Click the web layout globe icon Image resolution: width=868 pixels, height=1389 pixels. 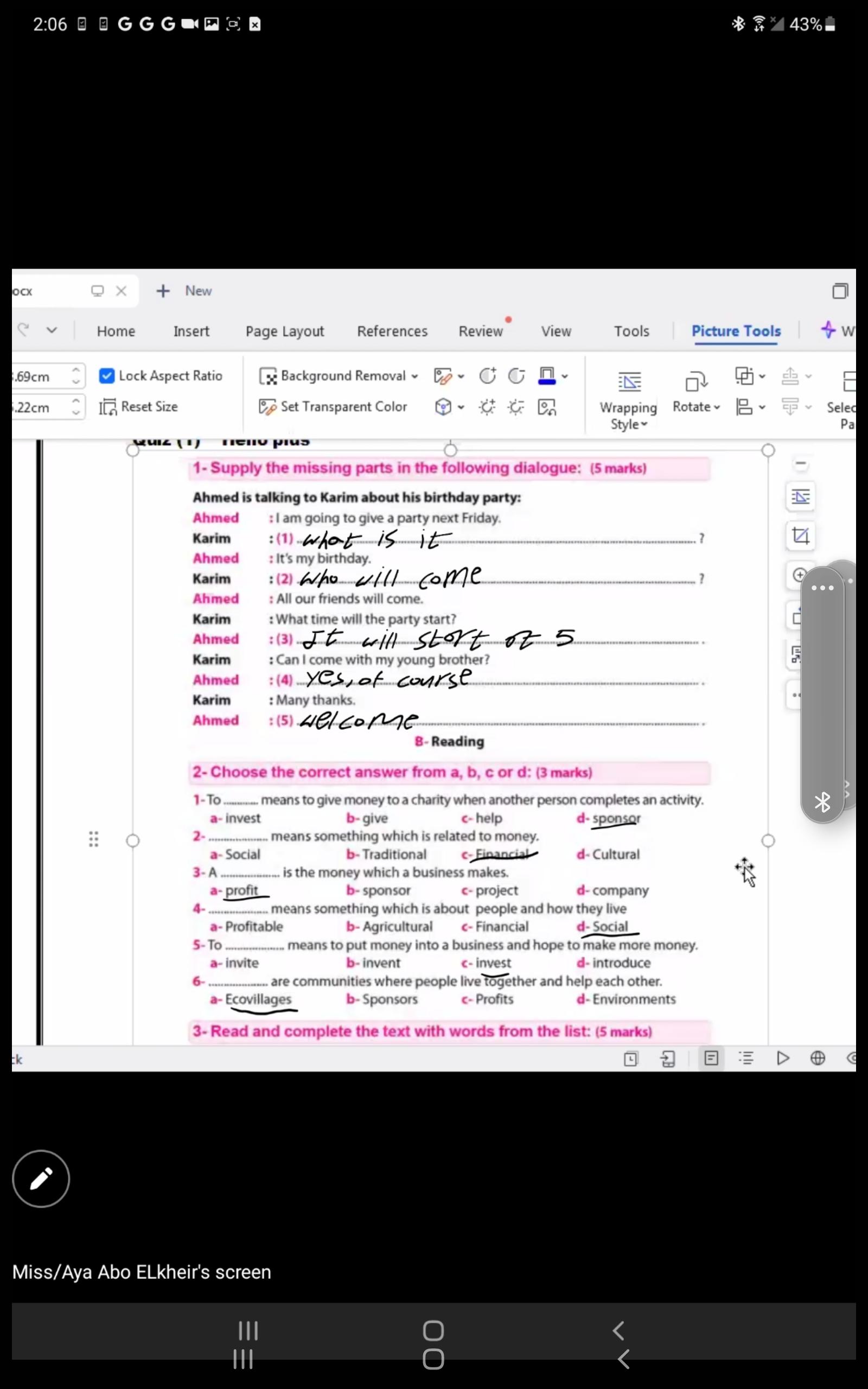click(818, 1058)
